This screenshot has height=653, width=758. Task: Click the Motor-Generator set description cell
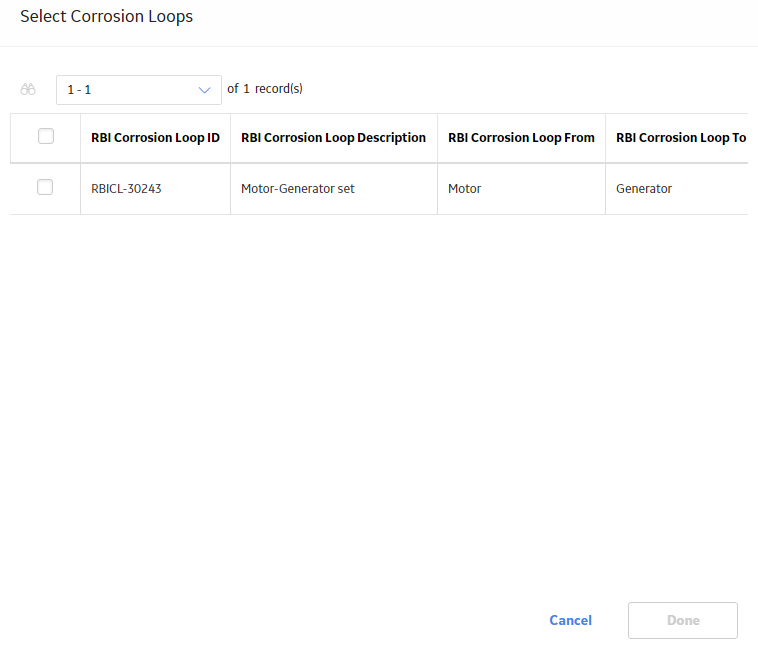click(x=298, y=189)
